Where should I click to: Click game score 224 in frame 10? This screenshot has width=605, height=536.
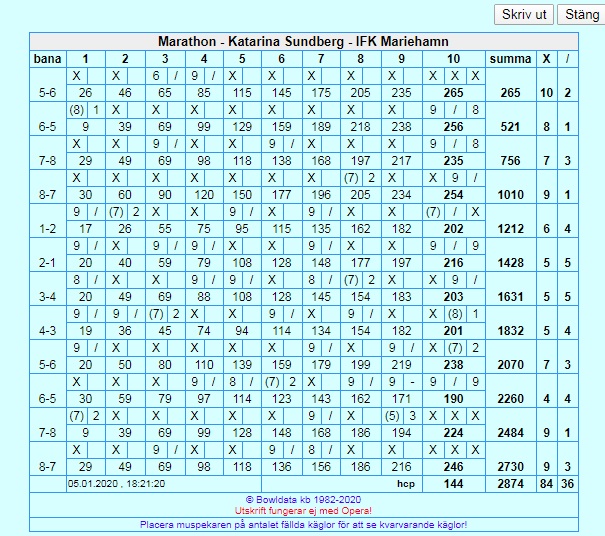point(453,432)
